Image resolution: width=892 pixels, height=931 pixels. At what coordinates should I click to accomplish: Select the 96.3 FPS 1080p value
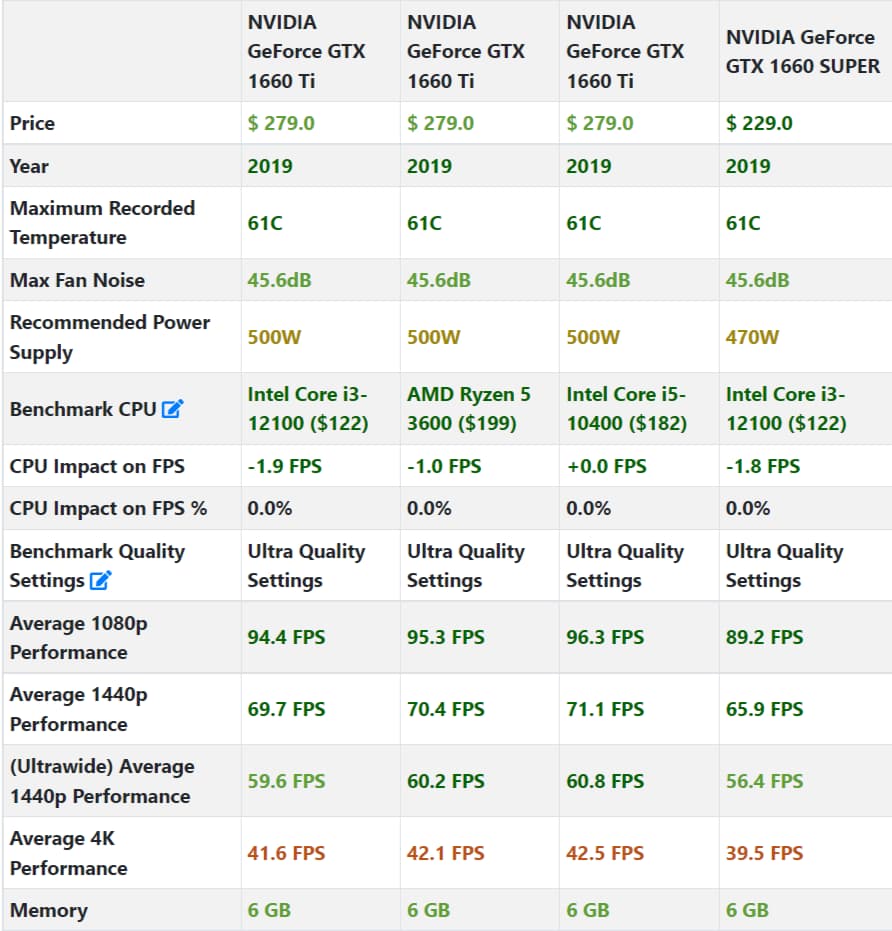pyautogui.click(x=605, y=637)
